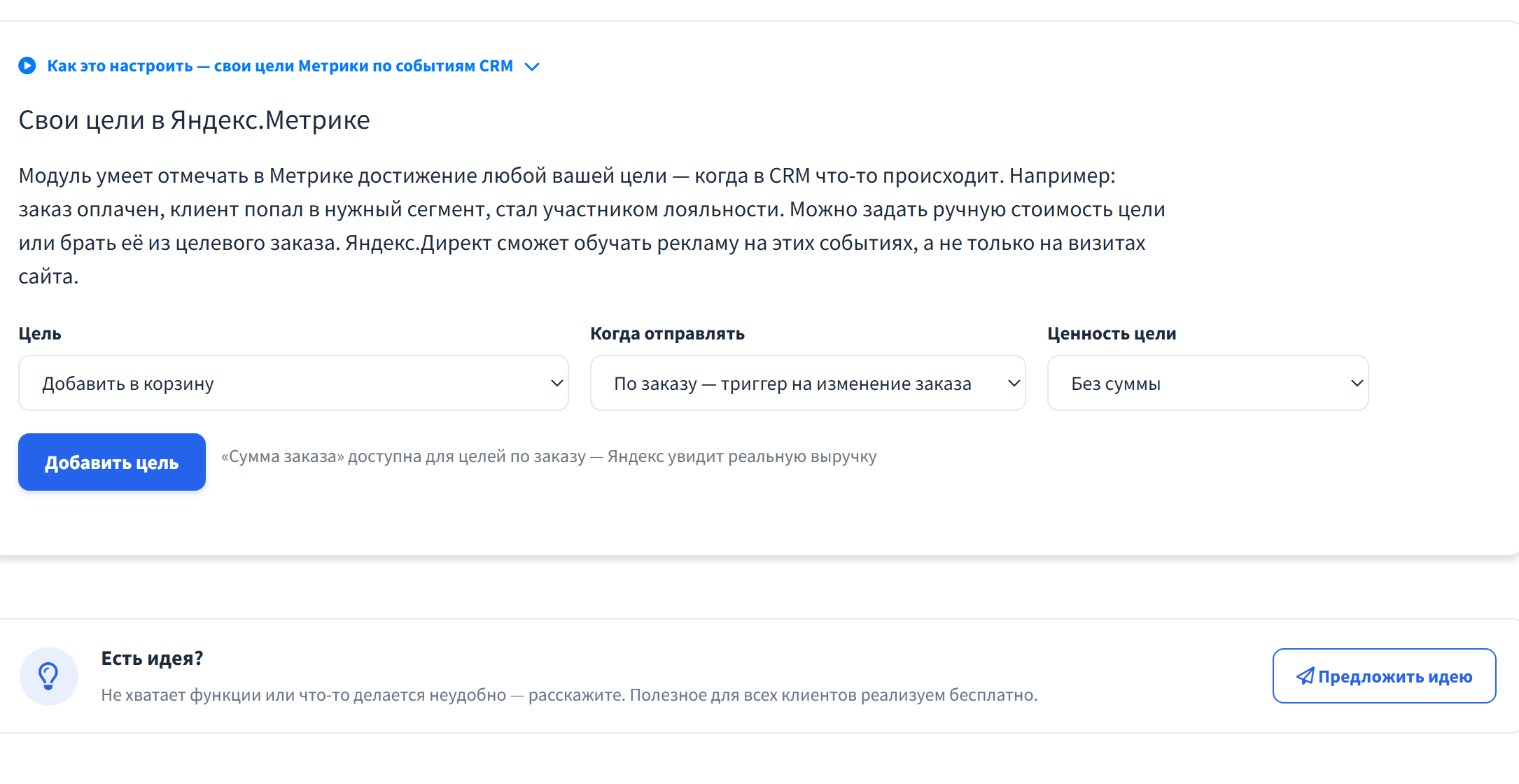Click the lightbulb idea icon
The image size is (1519, 784).
tap(48, 676)
